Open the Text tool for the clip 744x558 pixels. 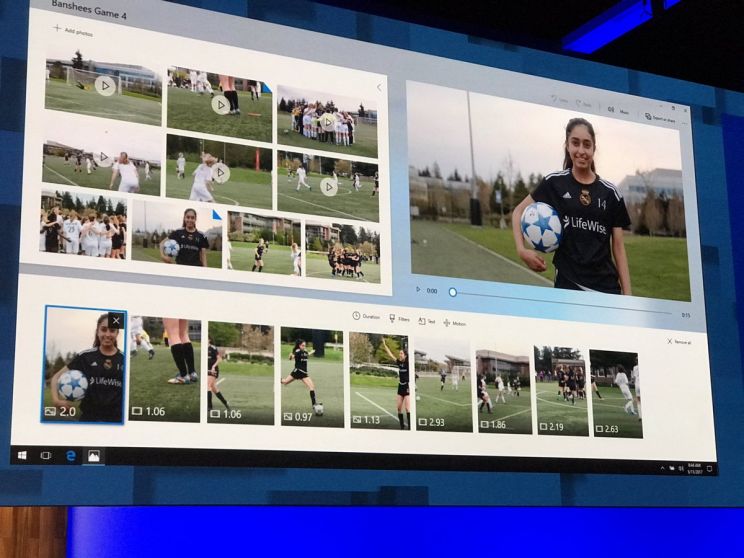click(x=427, y=321)
